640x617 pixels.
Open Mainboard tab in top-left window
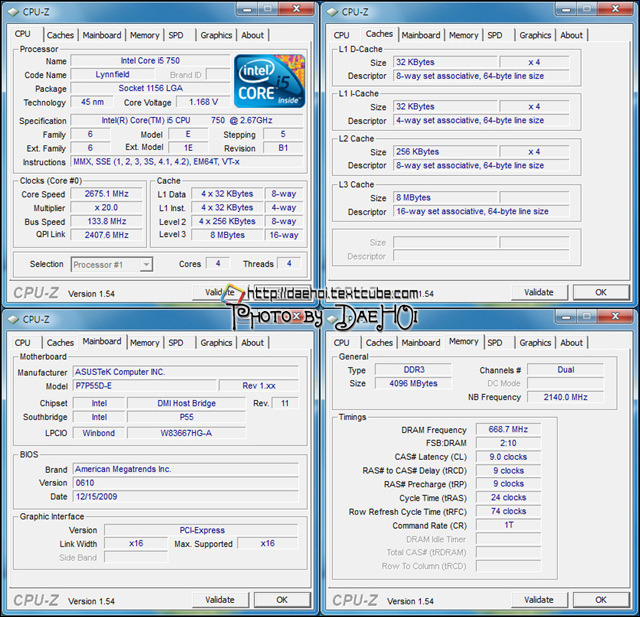click(x=102, y=35)
